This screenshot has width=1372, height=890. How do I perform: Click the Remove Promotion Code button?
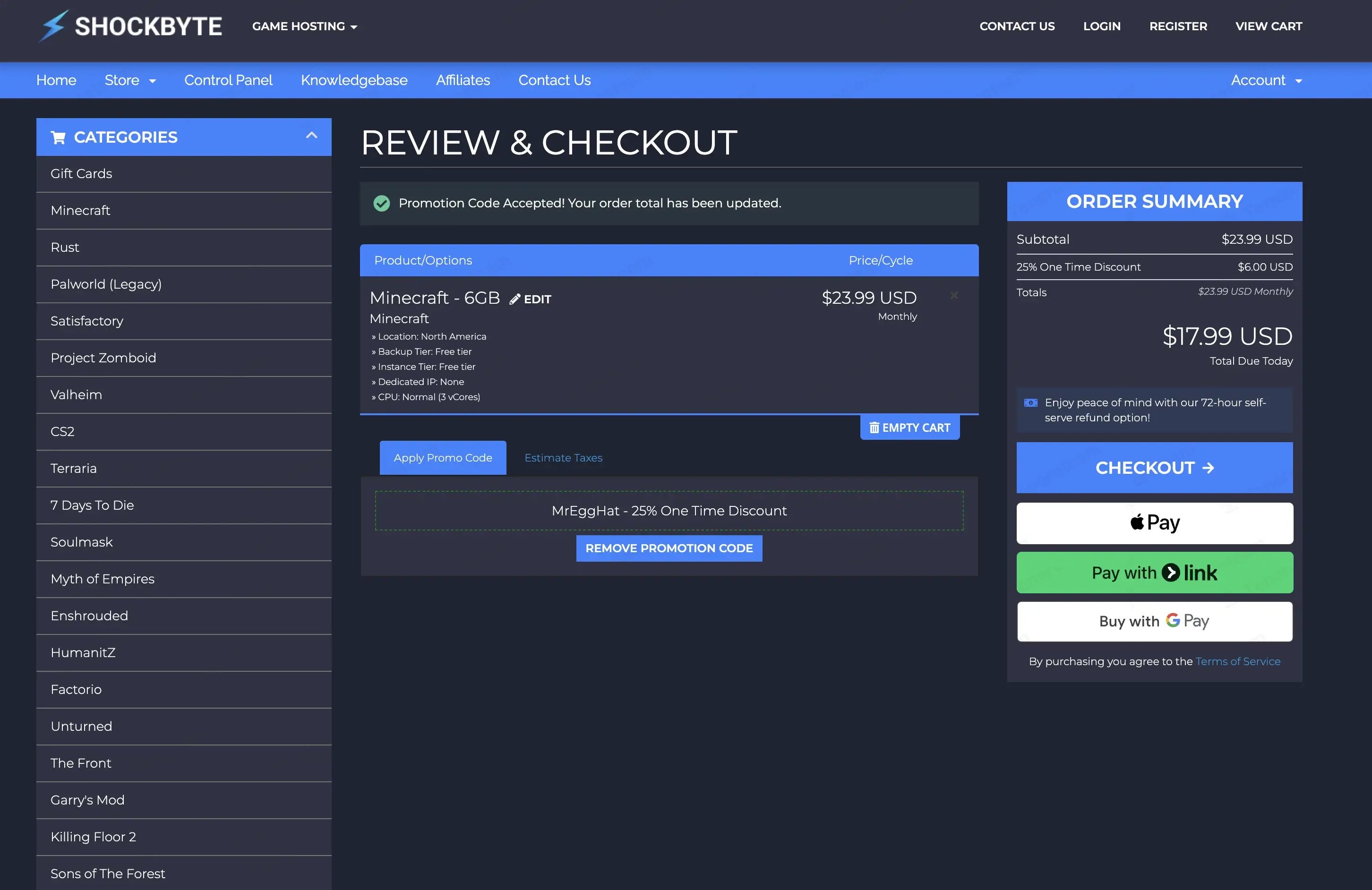click(x=669, y=548)
